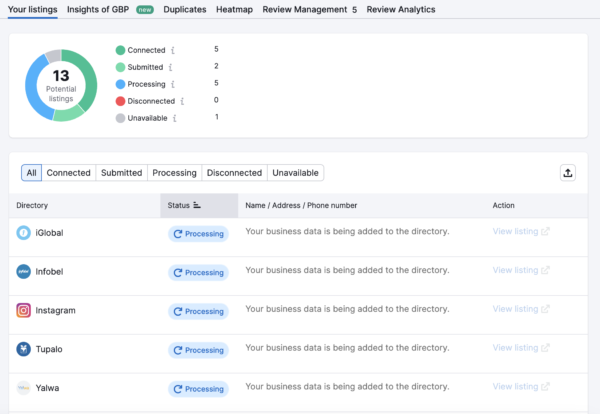This screenshot has width=600, height=414.
Task: Click the potential listings donut chart
Action: click(x=61, y=85)
